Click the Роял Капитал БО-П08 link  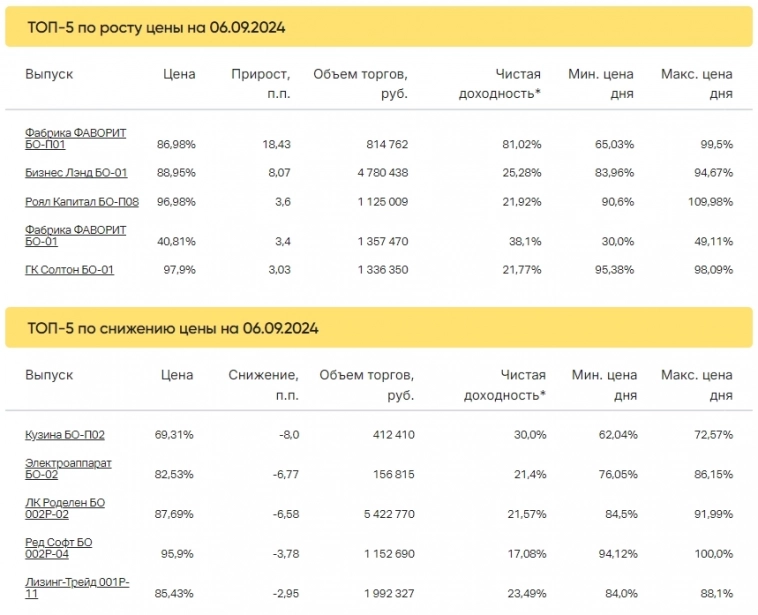[x=82, y=202]
